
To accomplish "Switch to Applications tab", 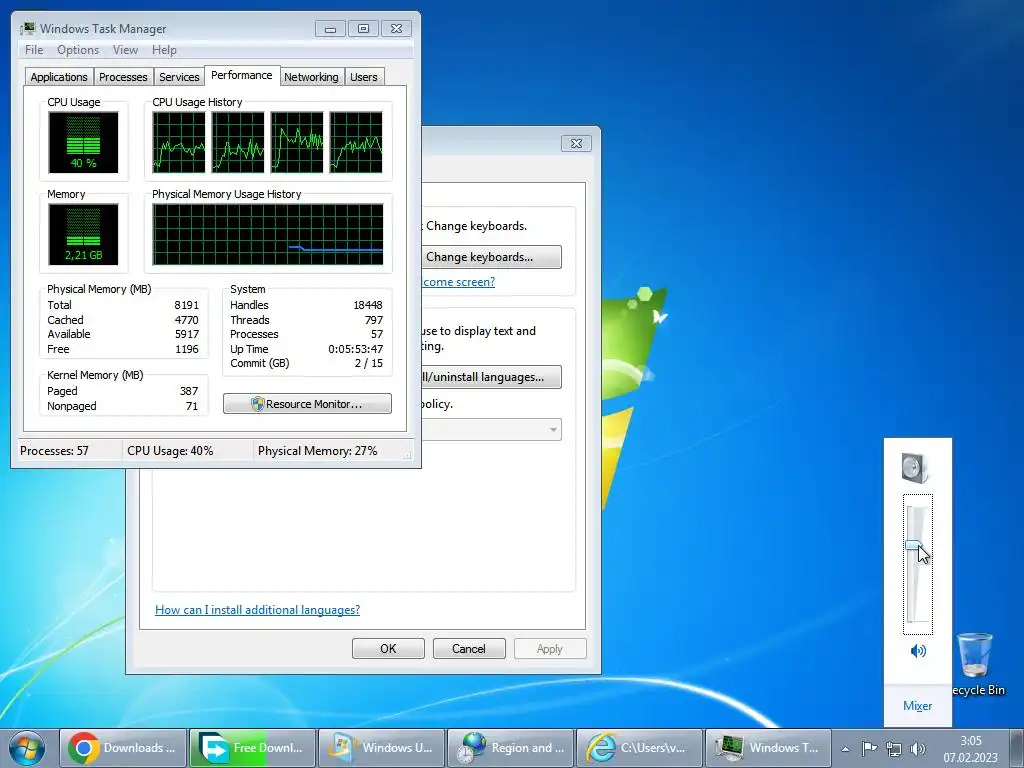I will [59, 77].
